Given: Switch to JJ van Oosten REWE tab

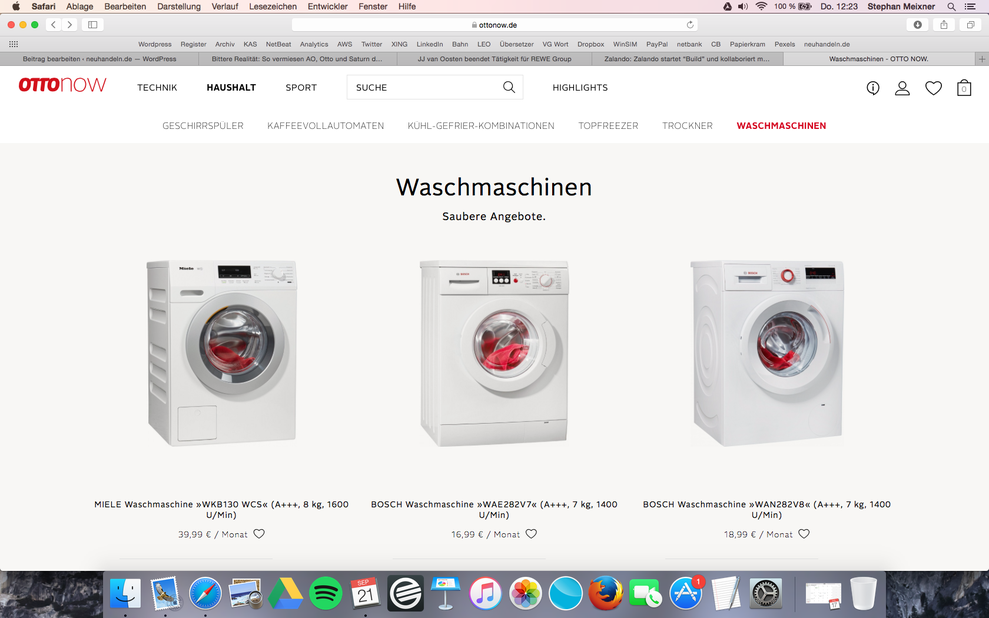Looking at the screenshot, I should (494, 59).
